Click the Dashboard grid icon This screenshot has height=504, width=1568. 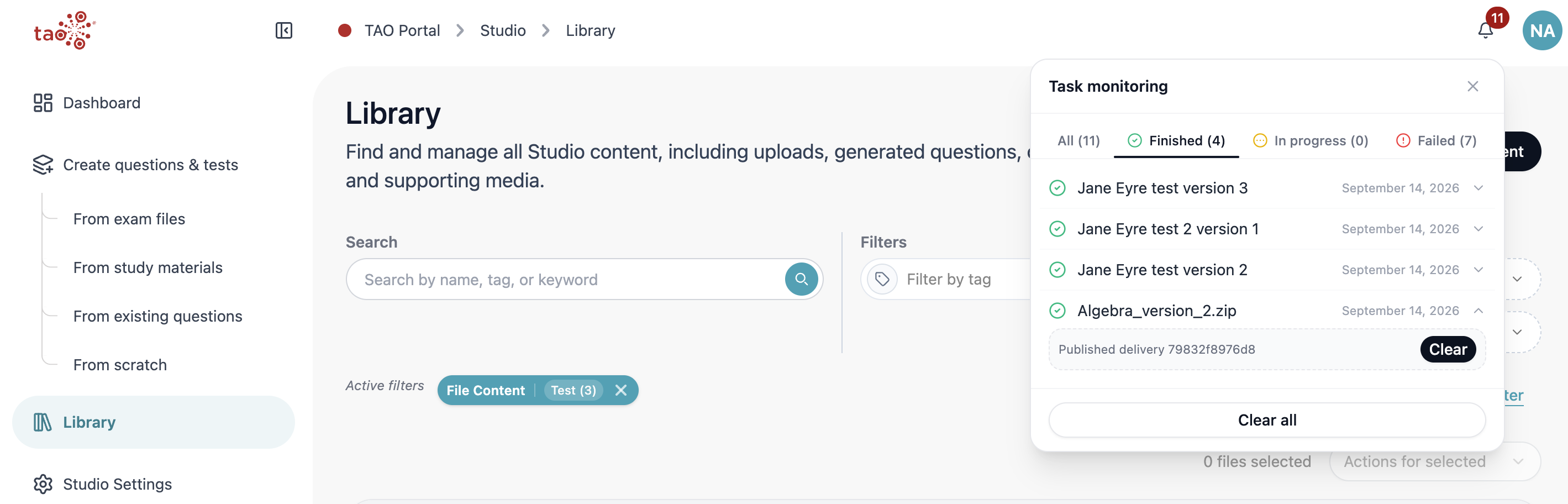click(x=43, y=103)
